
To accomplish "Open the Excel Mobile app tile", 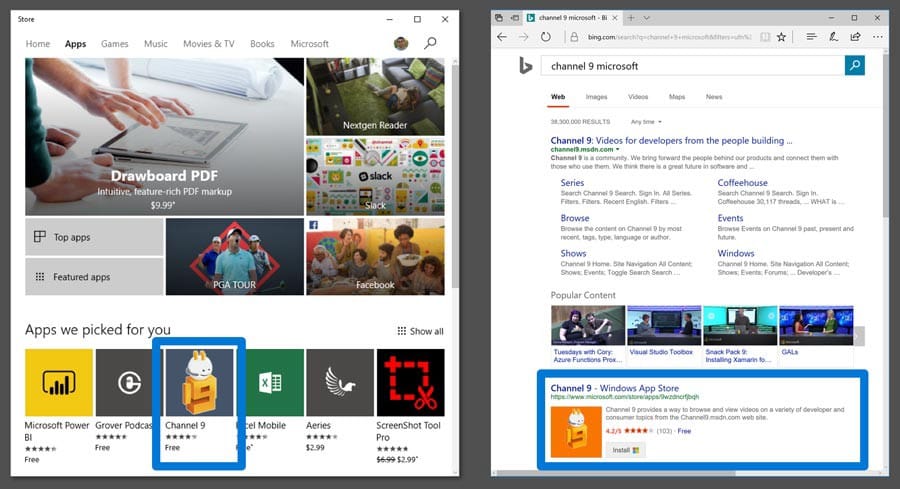I will [x=270, y=382].
